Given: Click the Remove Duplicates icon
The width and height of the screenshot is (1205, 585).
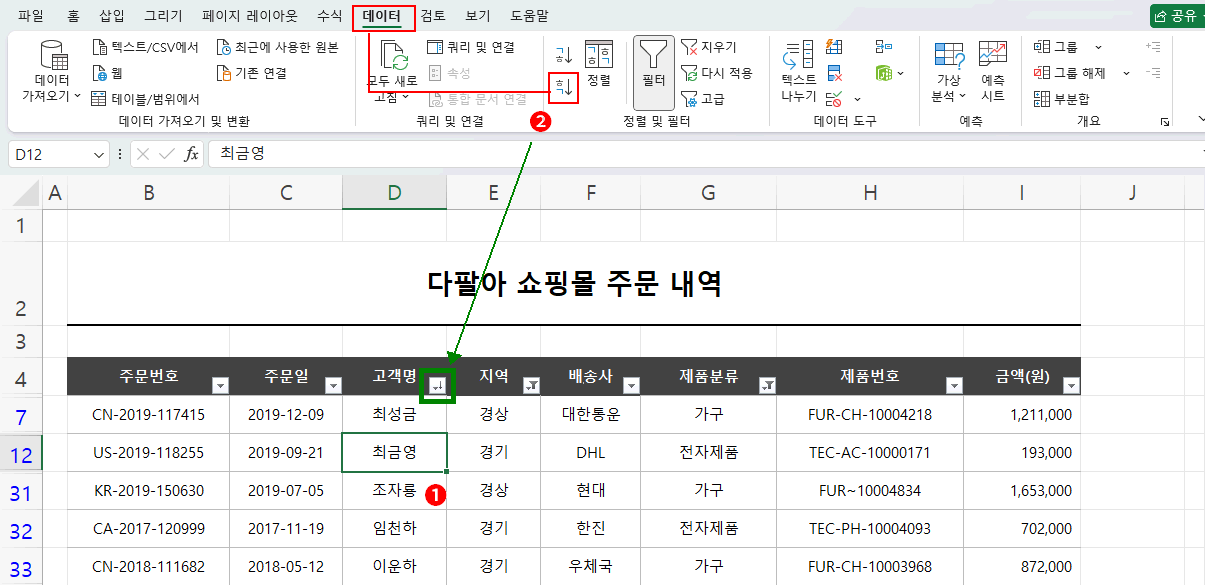Looking at the screenshot, I should (x=835, y=73).
